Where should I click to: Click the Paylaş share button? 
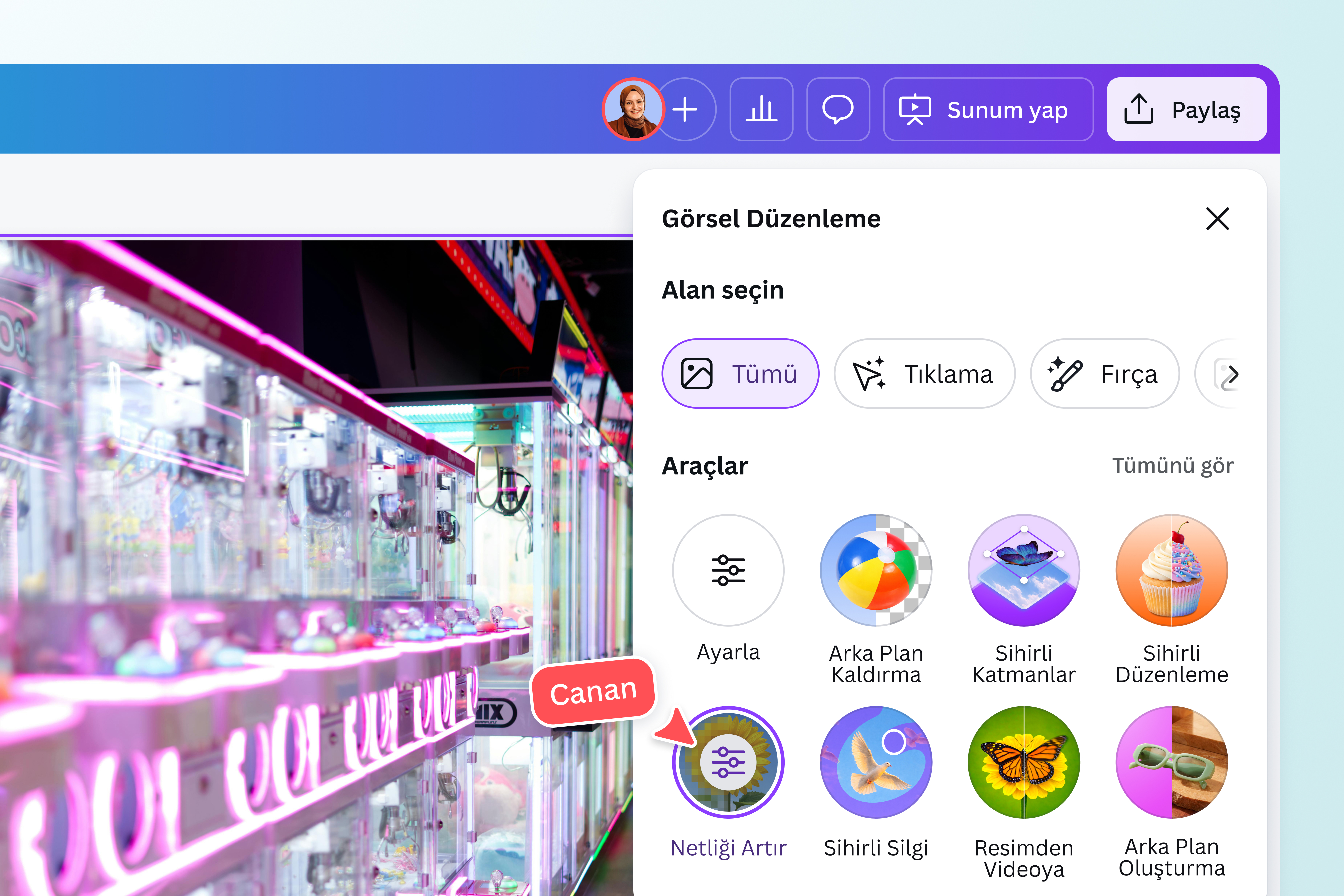(1187, 109)
